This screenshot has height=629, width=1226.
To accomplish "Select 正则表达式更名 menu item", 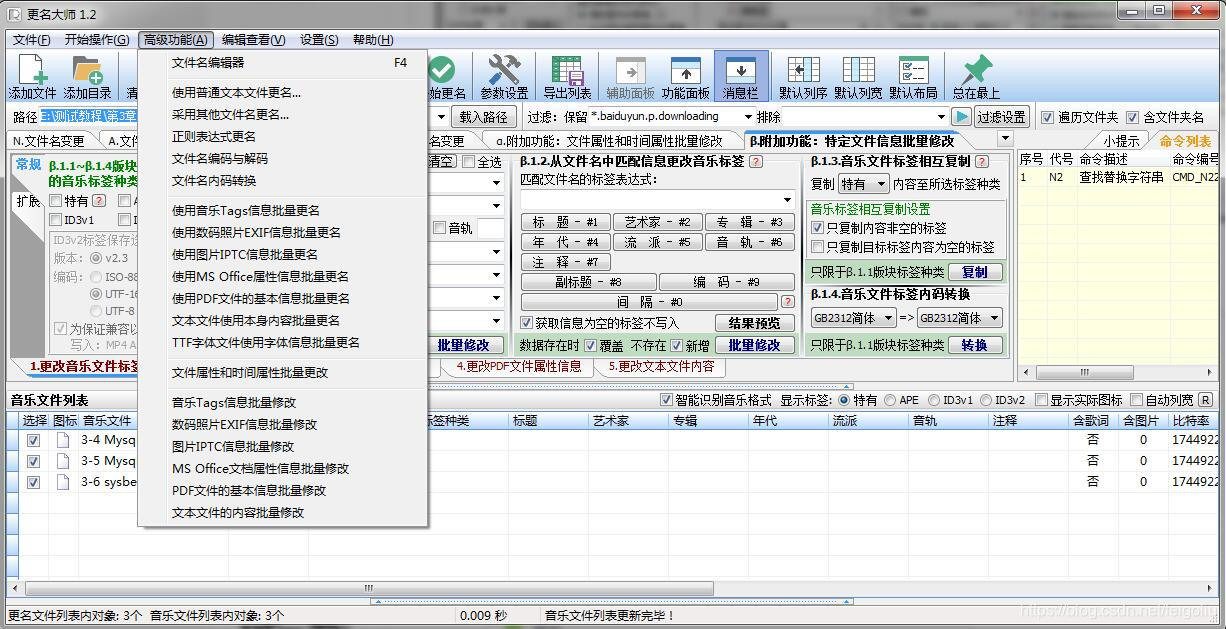I will pyautogui.click(x=283, y=136).
